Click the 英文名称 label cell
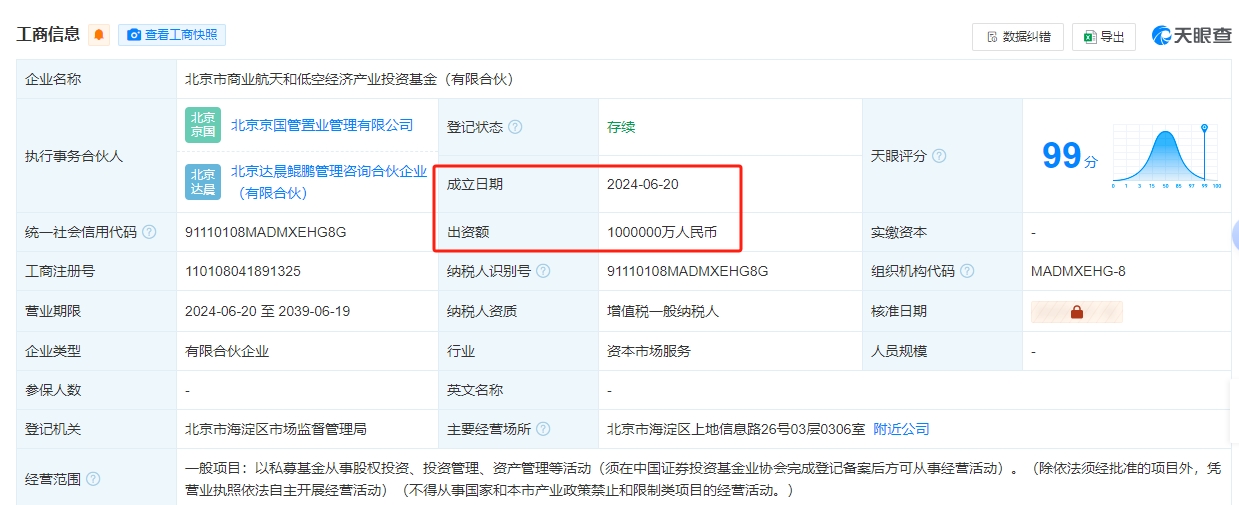1239x505 pixels. pyautogui.click(x=518, y=390)
